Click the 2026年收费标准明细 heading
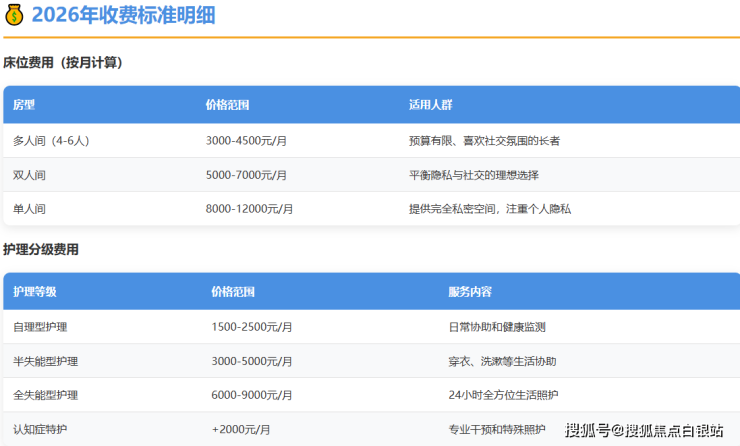Screen dimensions: 740x446 122,15
